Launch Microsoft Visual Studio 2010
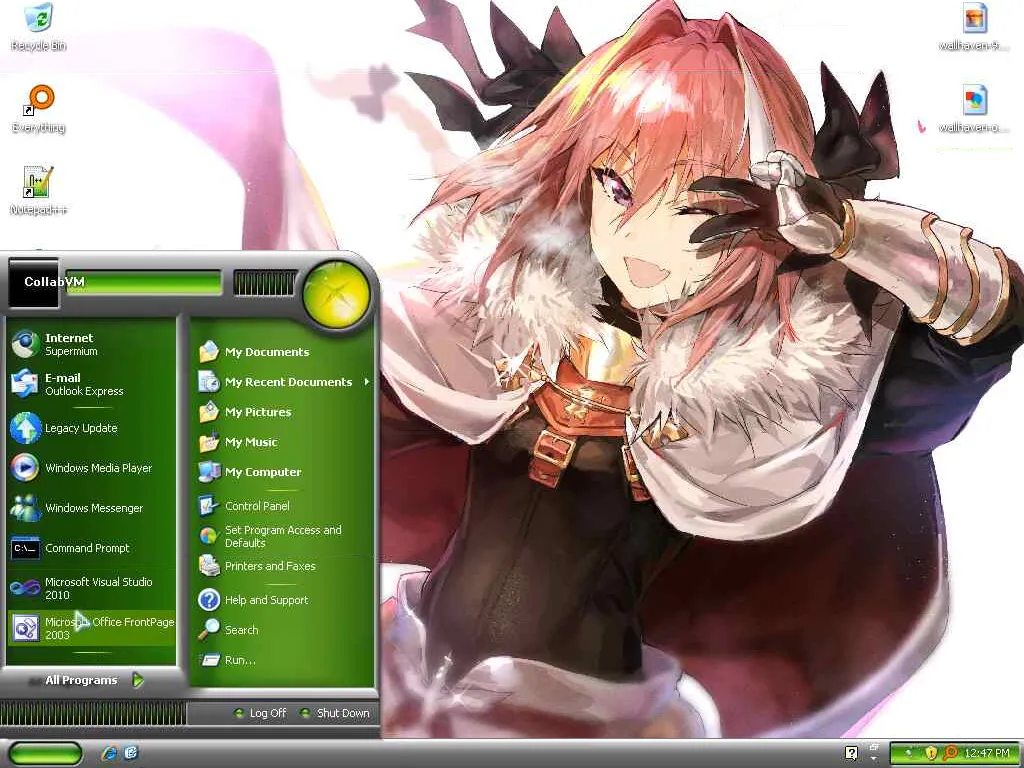The height and width of the screenshot is (768, 1024). (91, 588)
